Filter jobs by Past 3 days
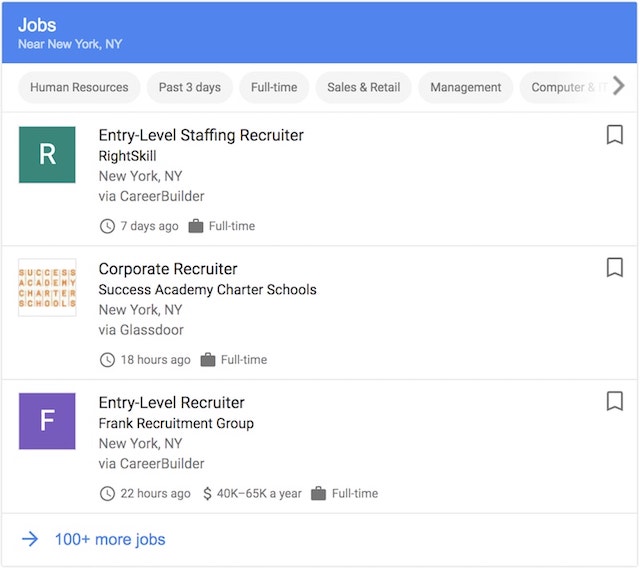This screenshot has width=640, height=568. [x=190, y=87]
